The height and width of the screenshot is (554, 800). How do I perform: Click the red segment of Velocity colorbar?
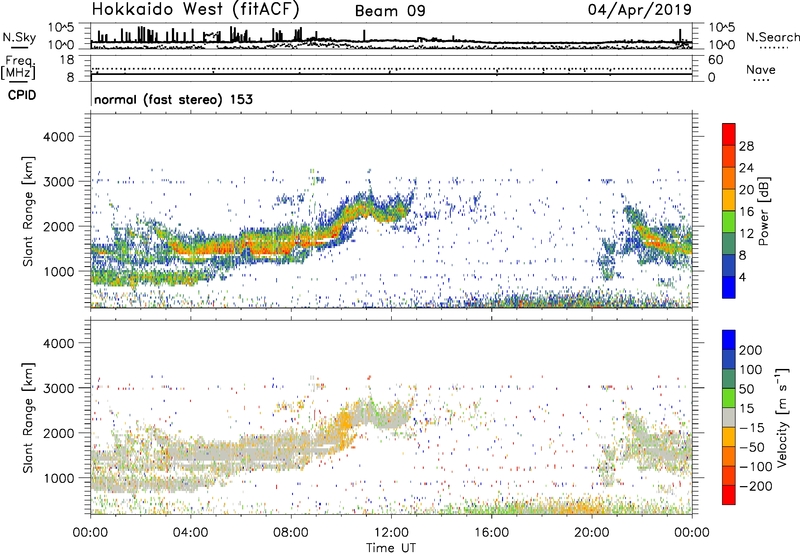tap(729, 495)
